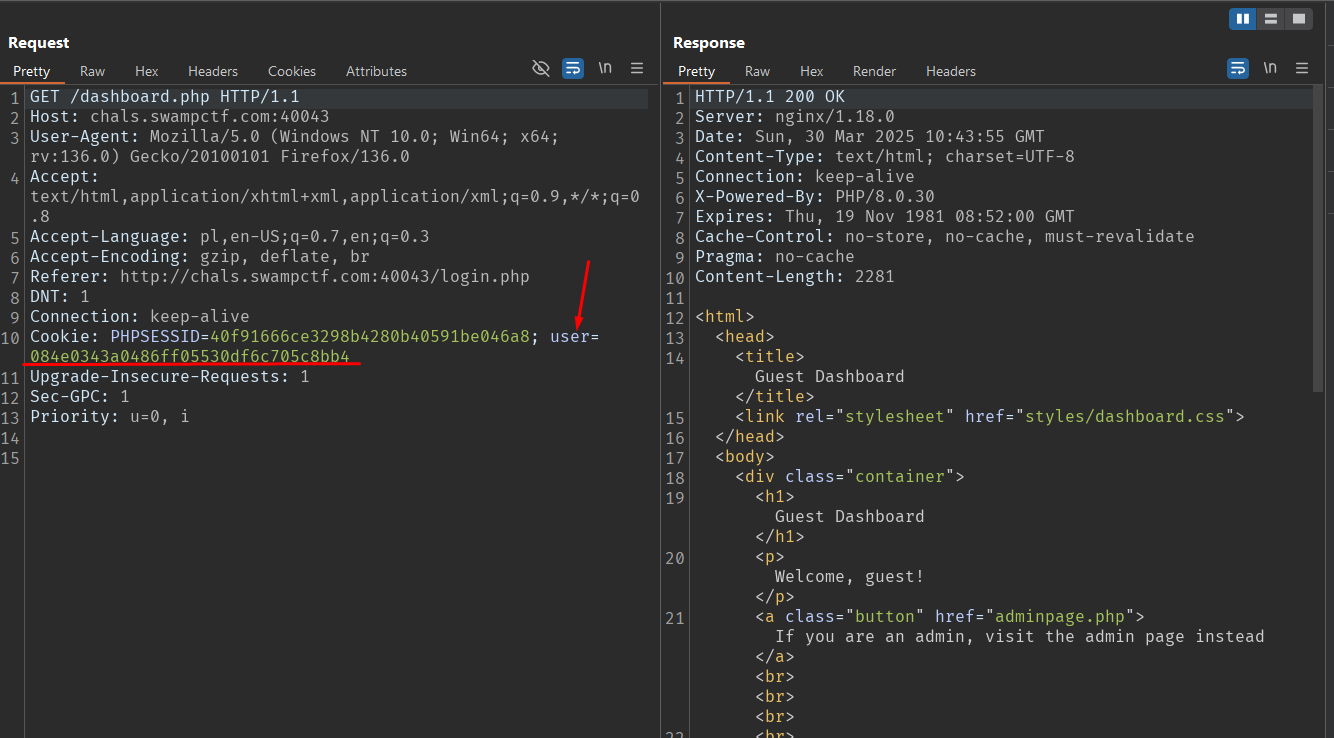Viewport: 1334px width, 738px height.
Task: Click the user cookie value in request
Action: pyautogui.click(x=190, y=357)
